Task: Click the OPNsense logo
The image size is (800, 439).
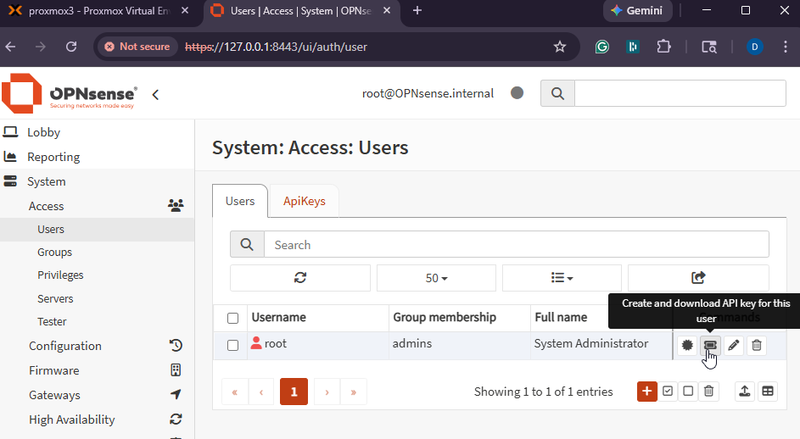Action: (x=70, y=93)
